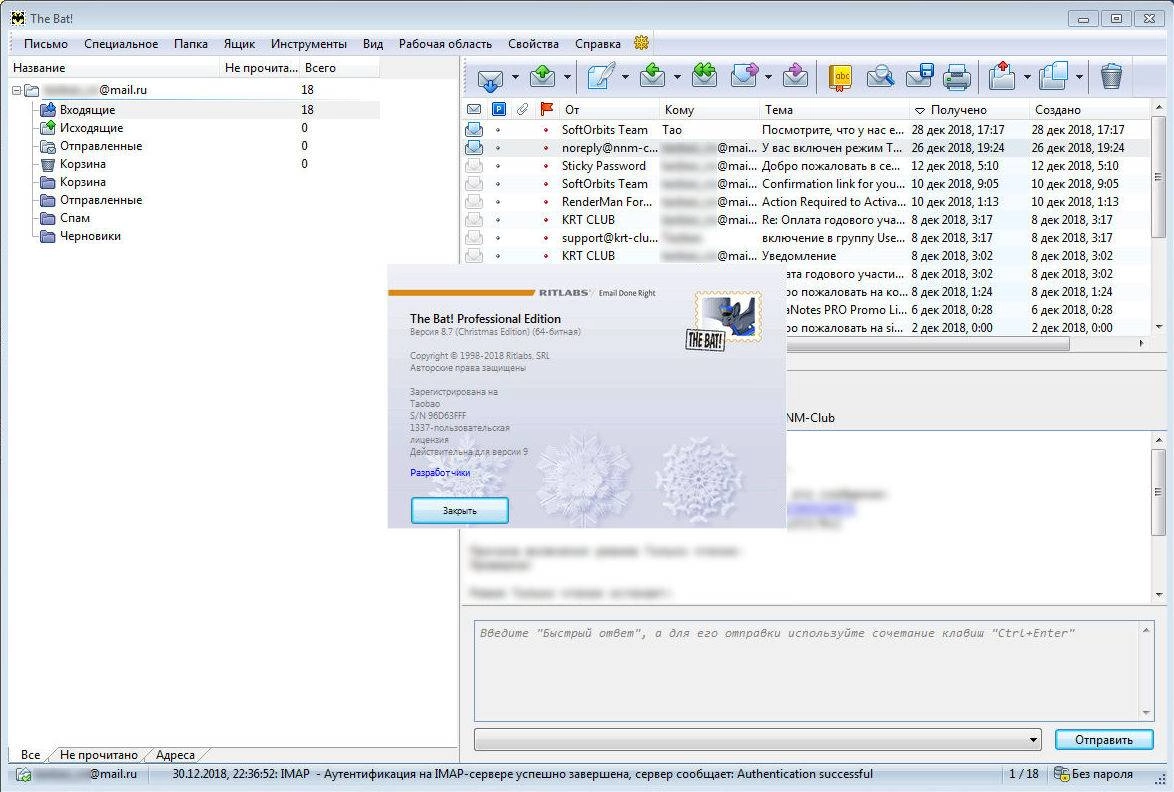Viewport: 1174px width, 792px height.
Task: Click The Bat! stamp logo in About dialog
Action: tap(725, 322)
